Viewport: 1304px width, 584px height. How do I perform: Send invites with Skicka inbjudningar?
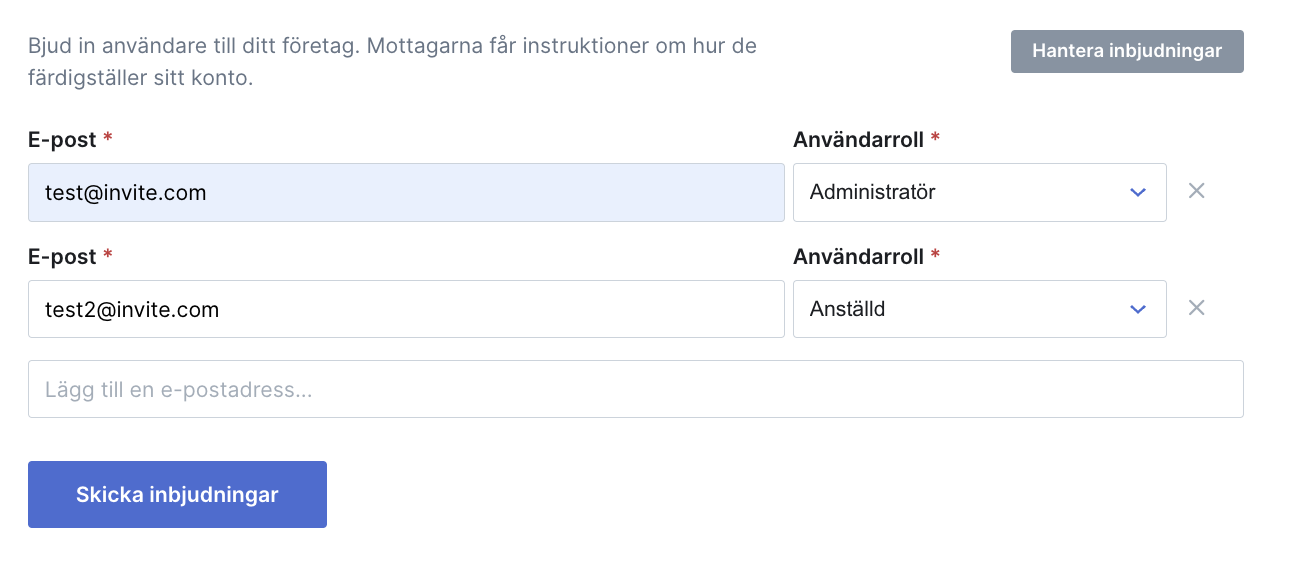point(177,494)
